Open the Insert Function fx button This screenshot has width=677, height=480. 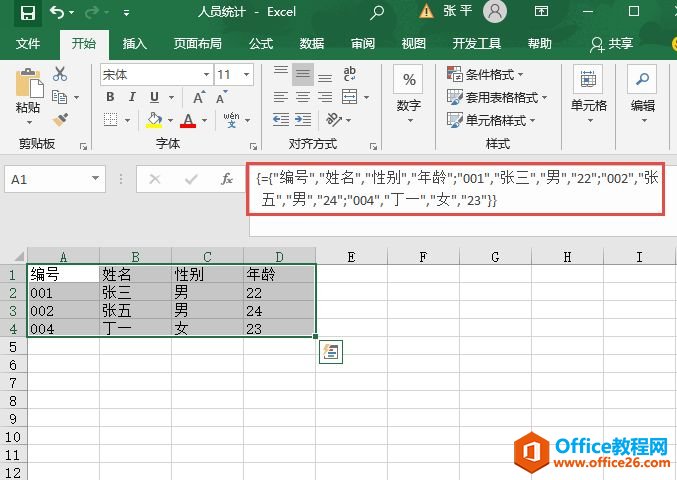[227, 179]
